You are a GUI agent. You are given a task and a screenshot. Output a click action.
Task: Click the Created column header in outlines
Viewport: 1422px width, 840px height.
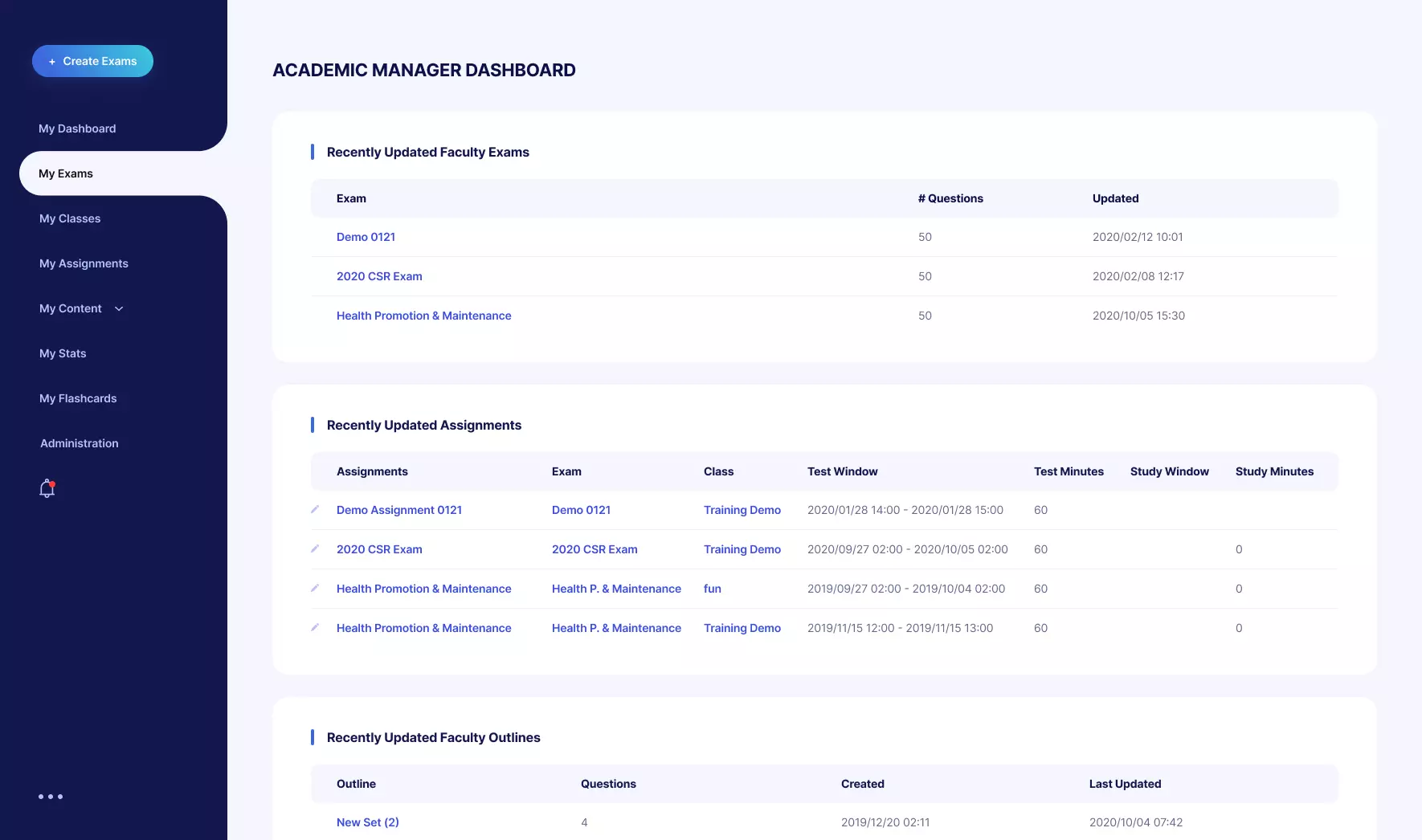(x=863, y=784)
